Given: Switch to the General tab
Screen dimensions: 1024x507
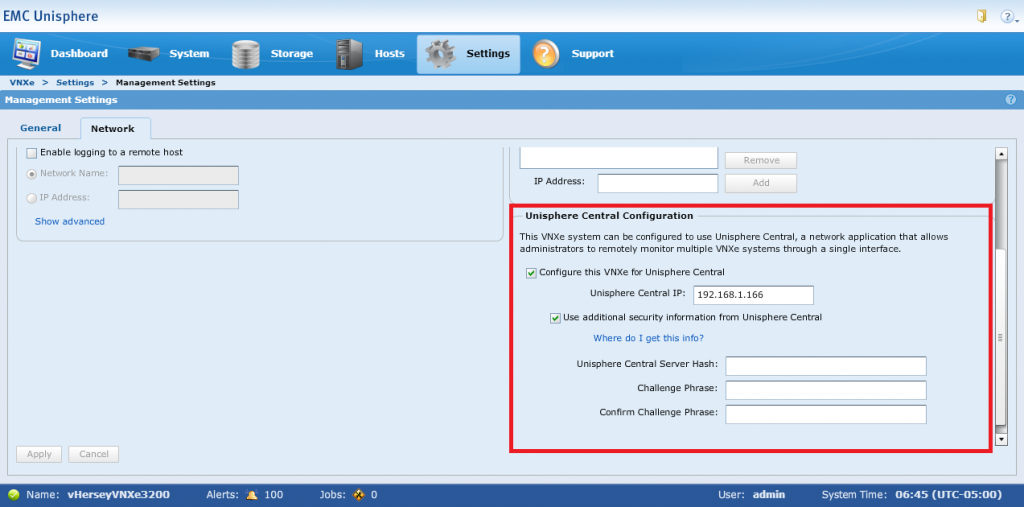Looking at the screenshot, I should click(41, 128).
